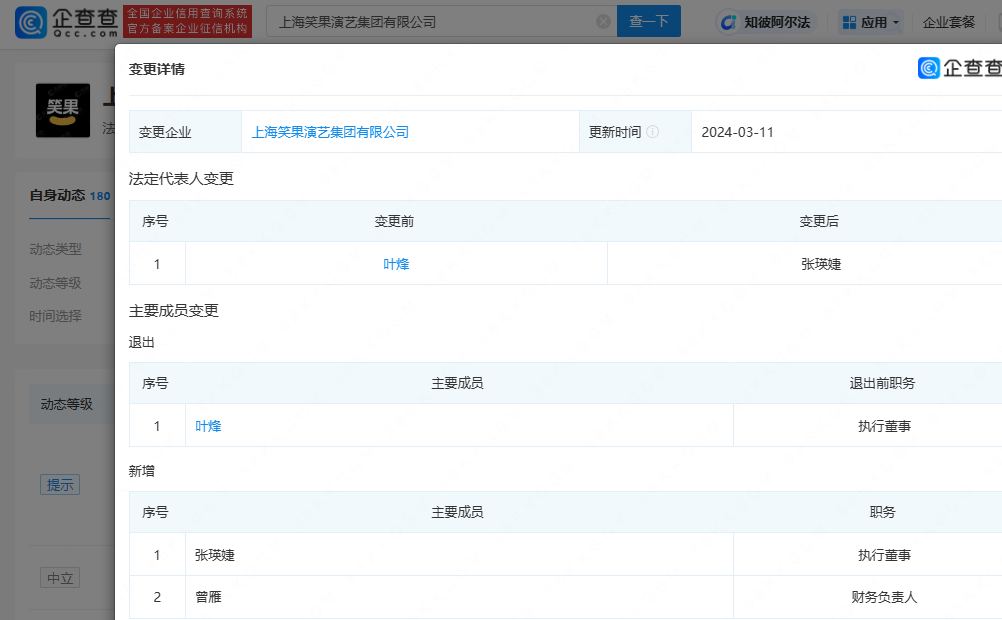Click 执行董事 in the 退出前职务 column
The height and width of the screenshot is (620, 1002).
point(884,426)
